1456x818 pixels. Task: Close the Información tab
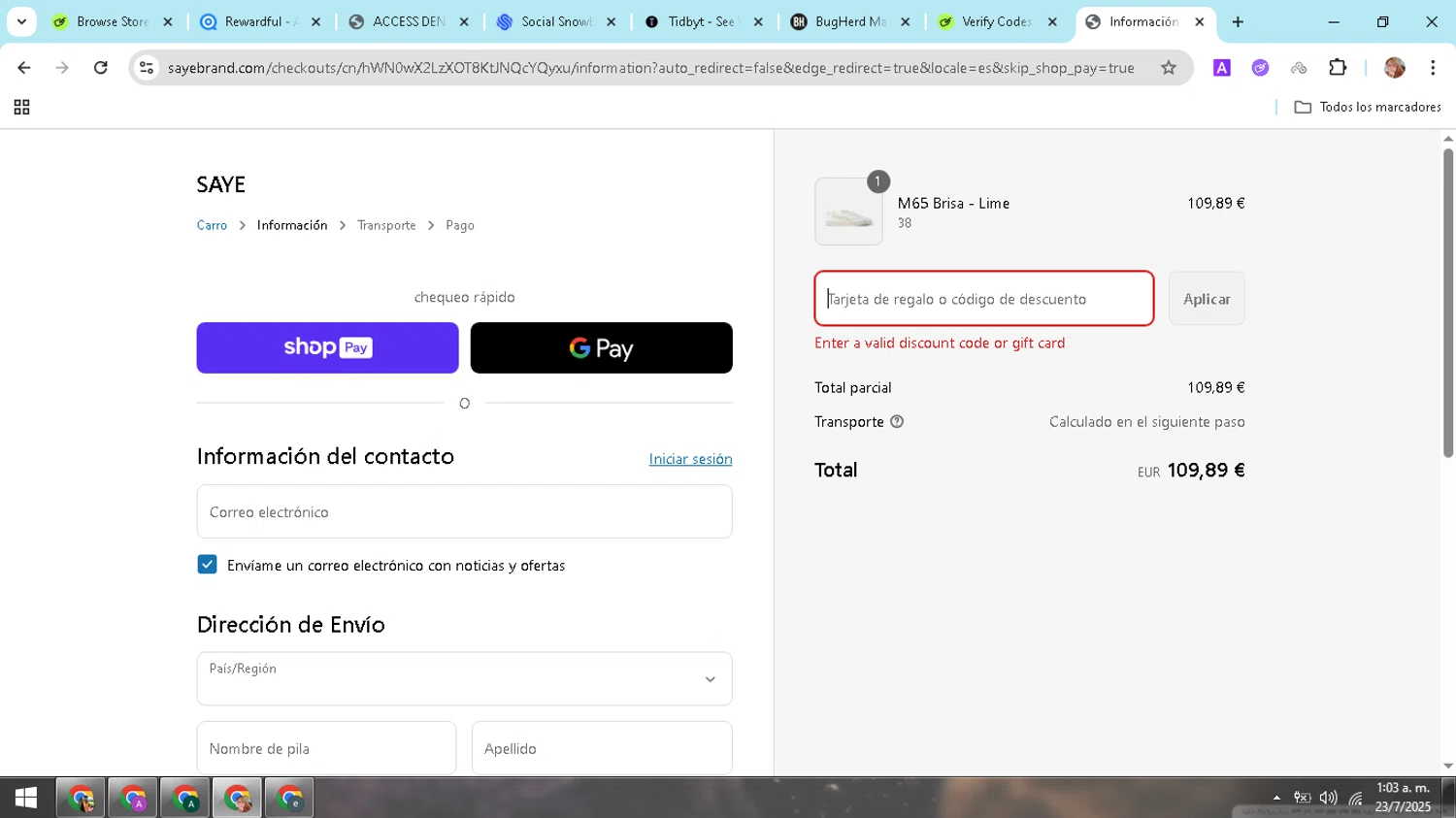click(1200, 21)
